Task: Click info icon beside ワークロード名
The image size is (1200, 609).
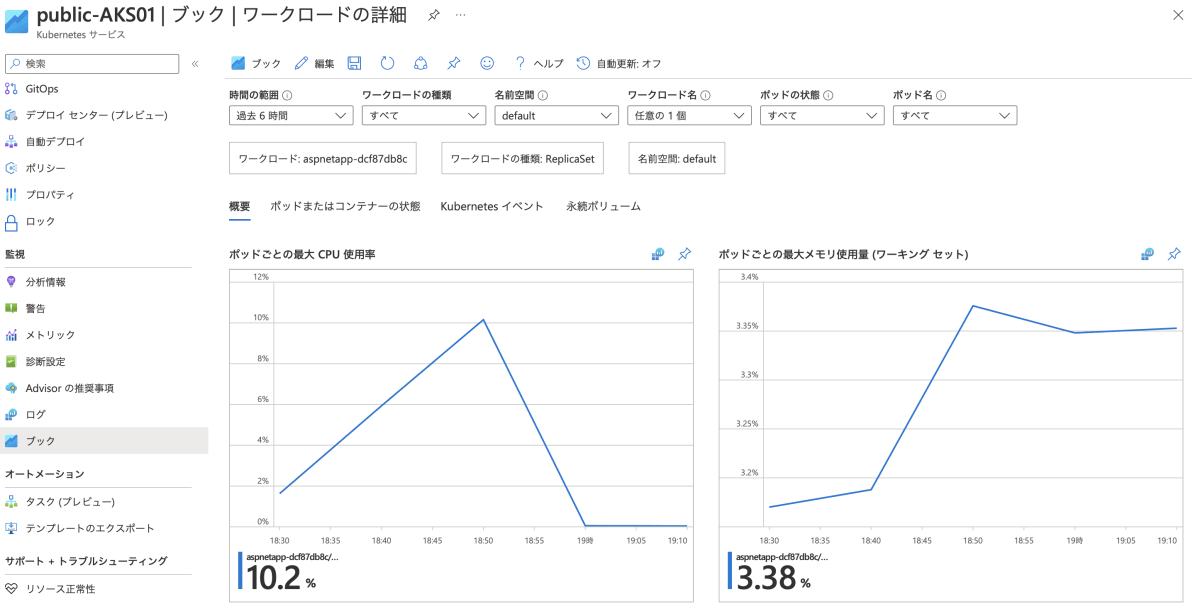Action: pos(705,96)
